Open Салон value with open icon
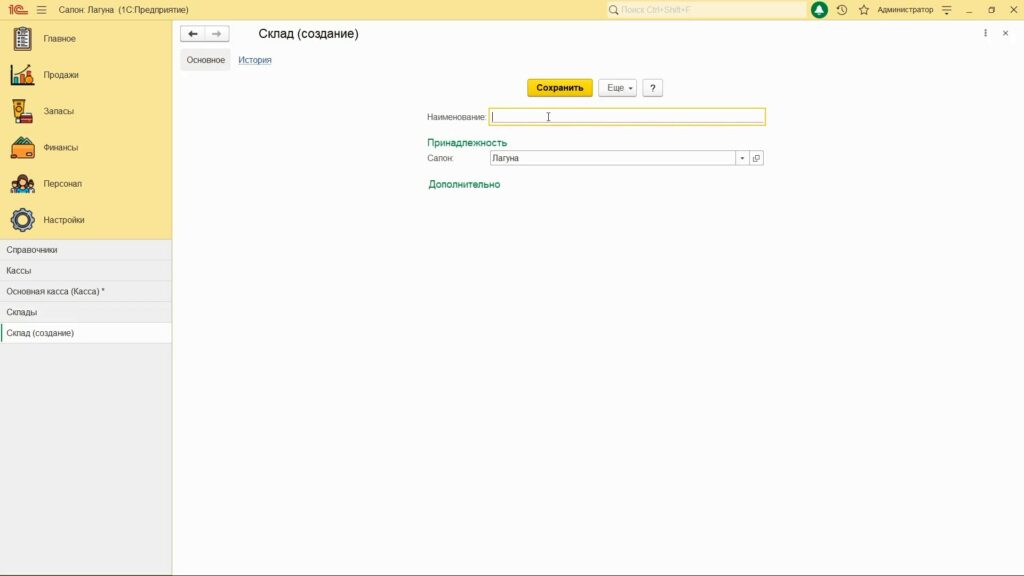This screenshot has height=576, width=1024. [756, 158]
